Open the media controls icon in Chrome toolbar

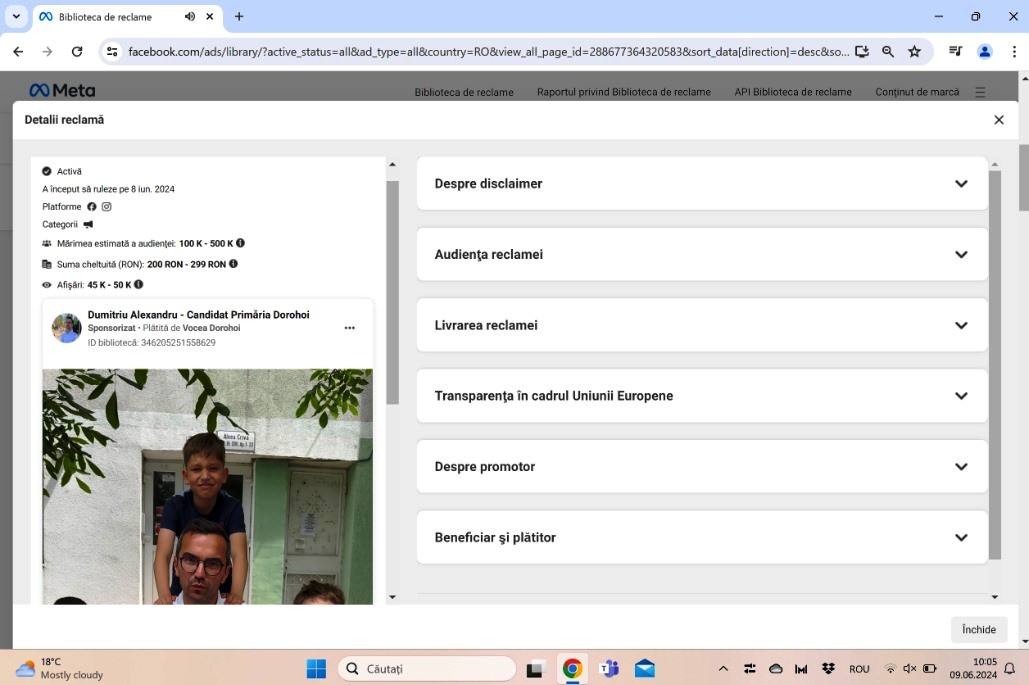[955, 52]
